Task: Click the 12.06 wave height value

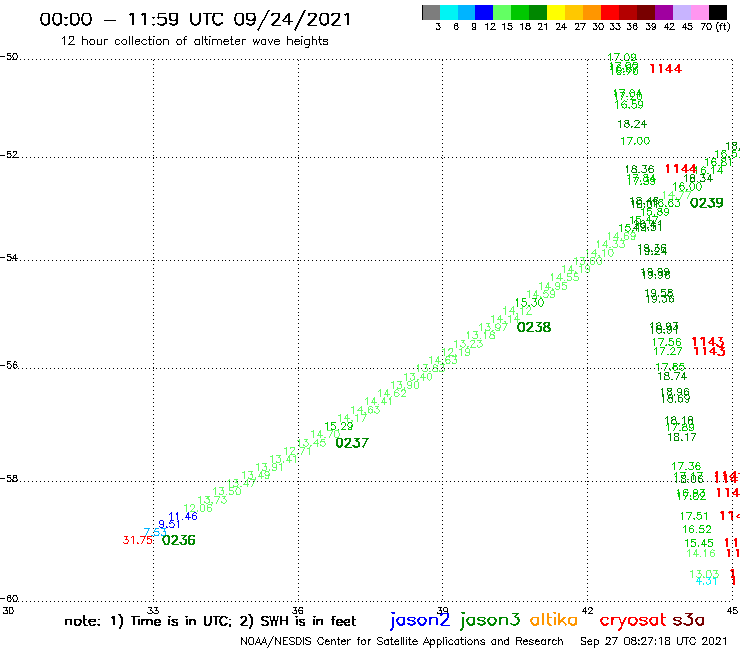Action: pyautogui.click(x=198, y=508)
